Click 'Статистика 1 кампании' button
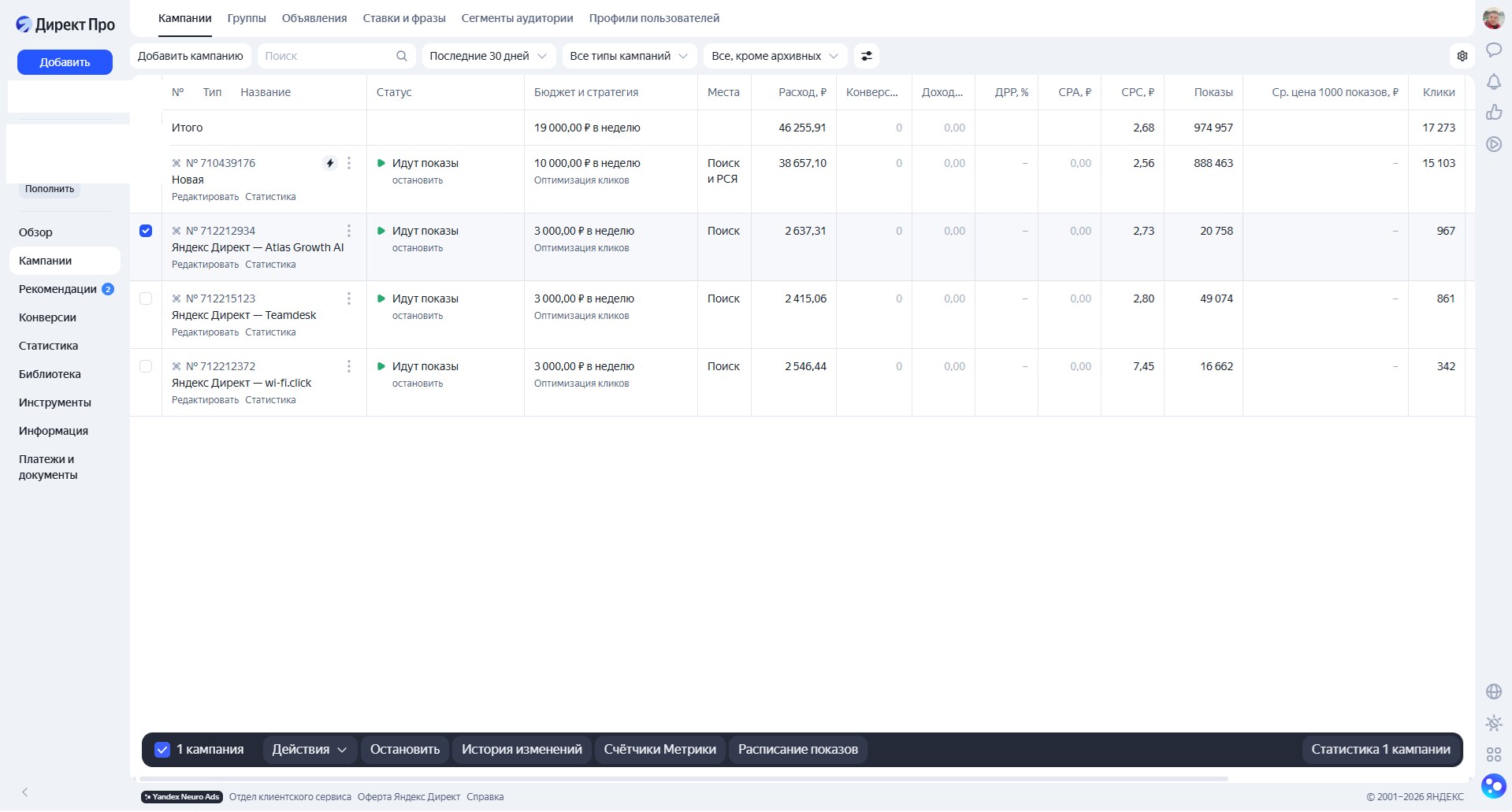1512x812 pixels. (1380, 750)
